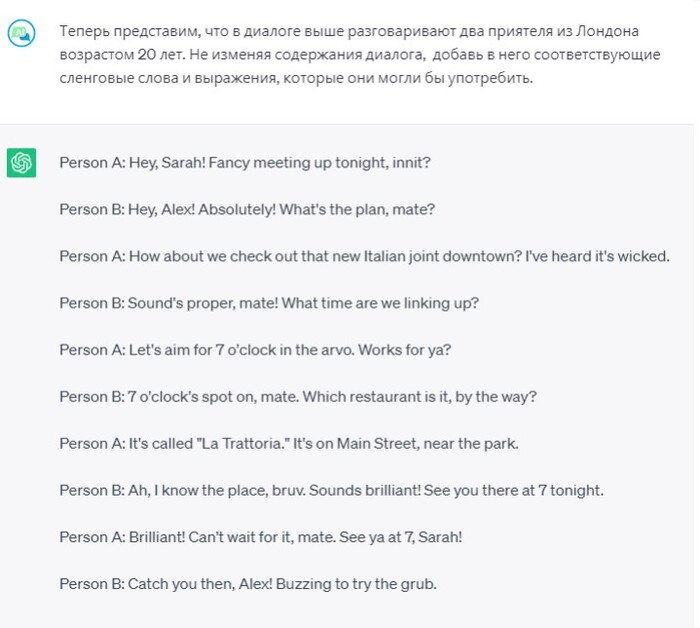Click the line '7 o'clock's spot on, mate'
700x628 pixels.
(x=298, y=397)
